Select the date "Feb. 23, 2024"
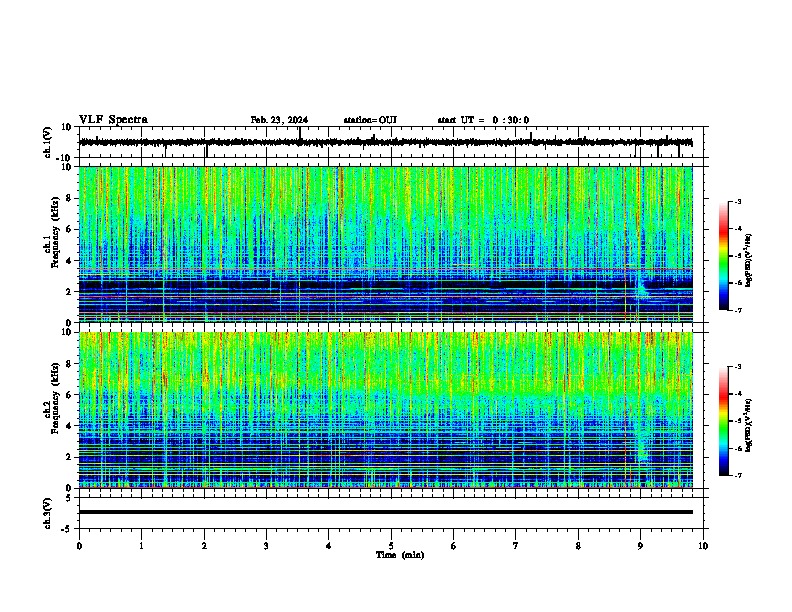Viewport: 792px width, 612px height. tap(279, 120)
